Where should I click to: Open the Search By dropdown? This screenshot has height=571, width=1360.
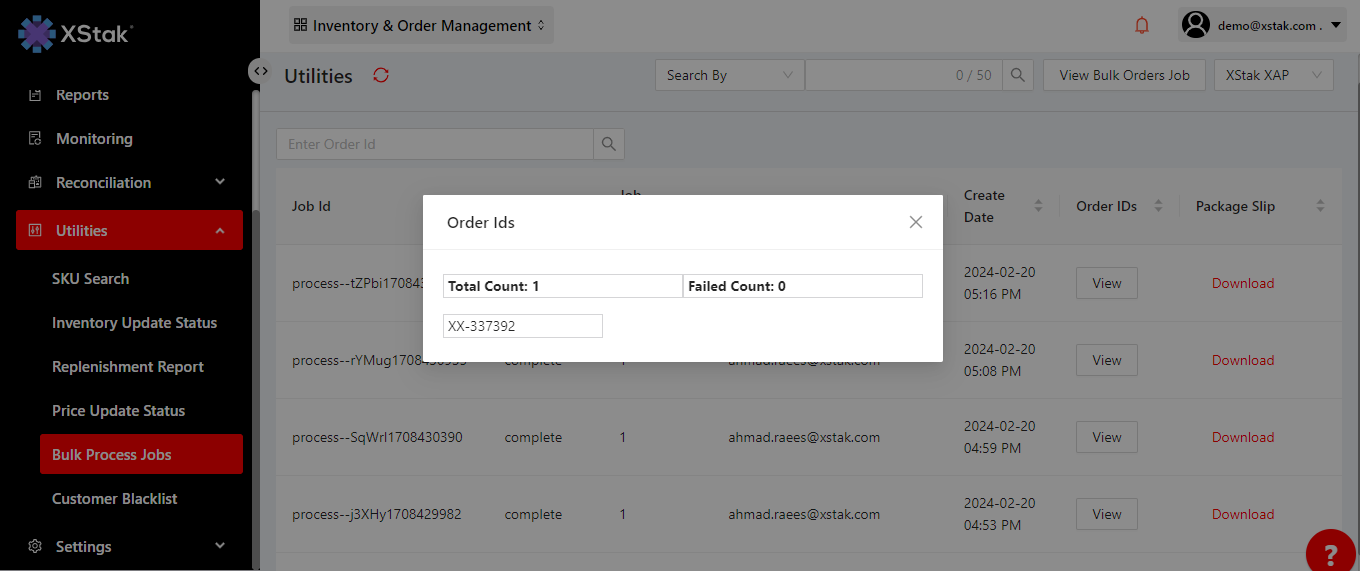click(x=729, y=75)
